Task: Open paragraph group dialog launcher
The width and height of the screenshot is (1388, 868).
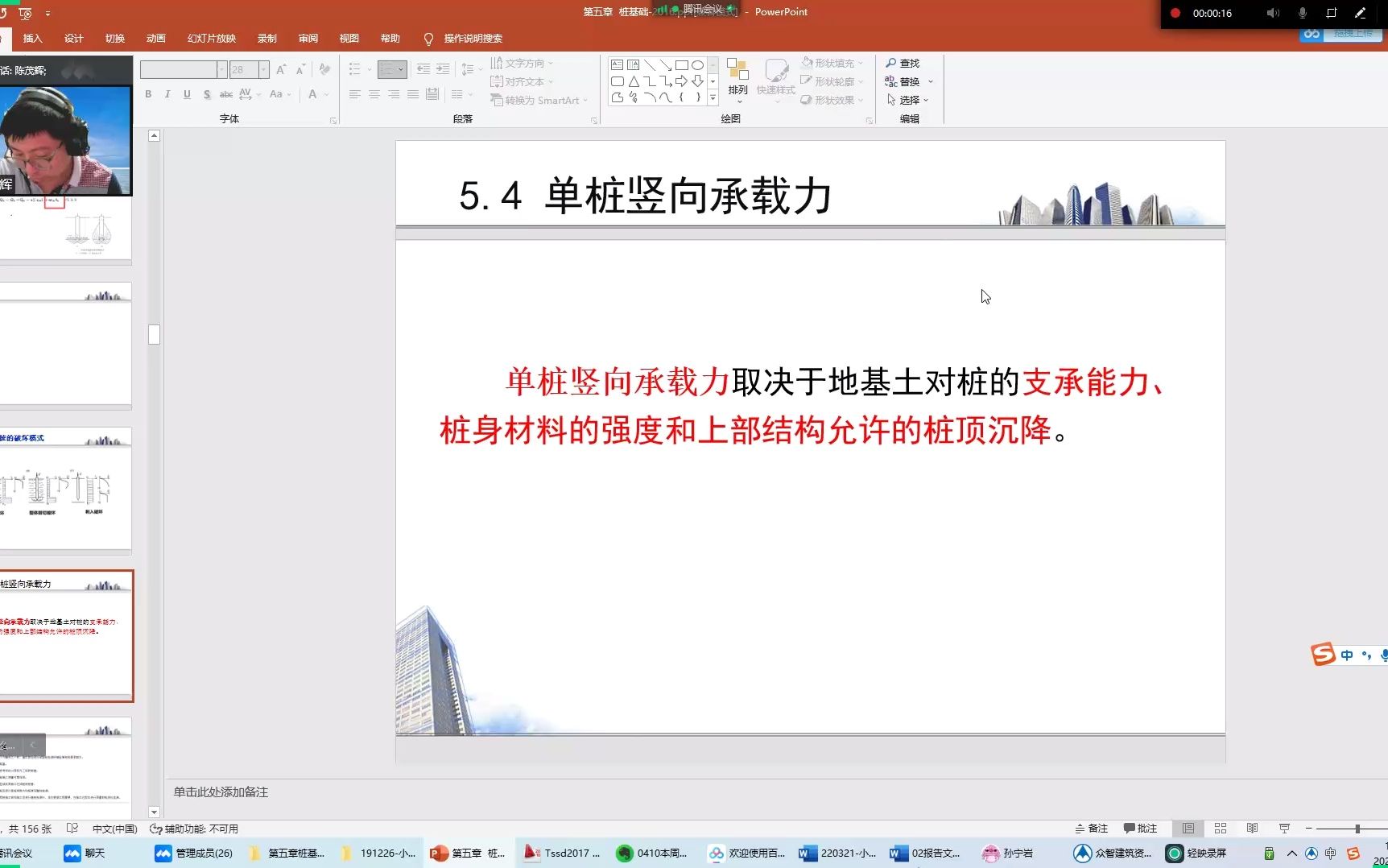Action: tap(594, 120)
